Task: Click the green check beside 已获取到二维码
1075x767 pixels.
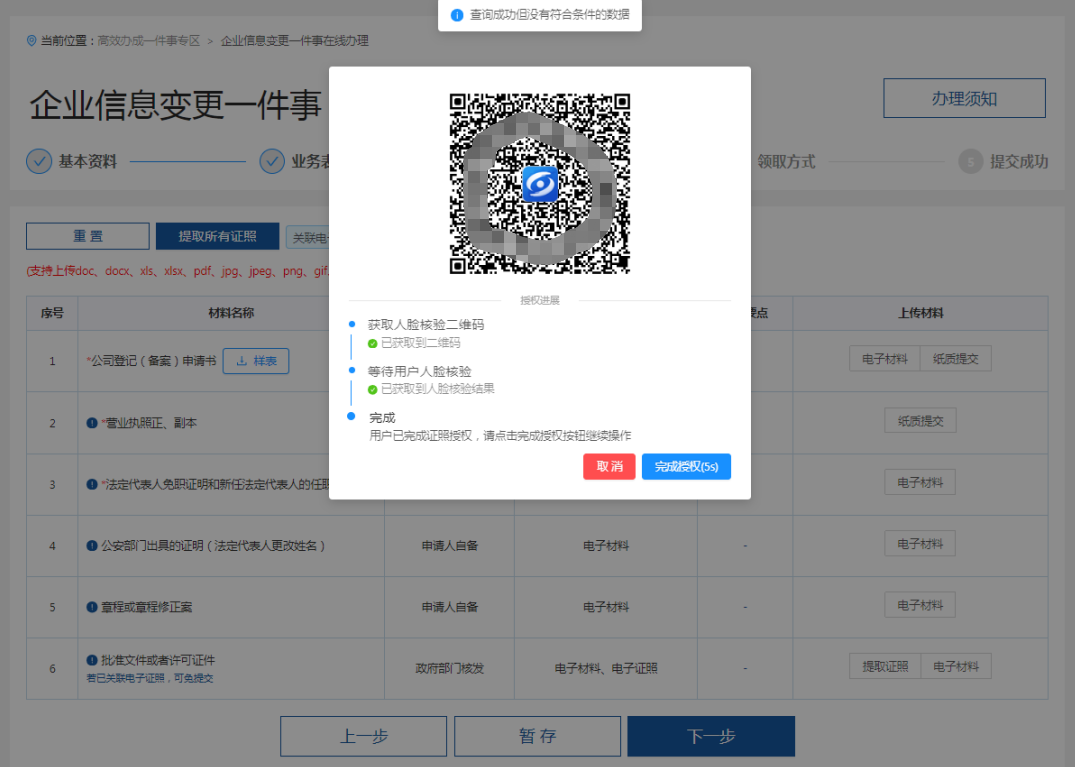Action: 372,343
